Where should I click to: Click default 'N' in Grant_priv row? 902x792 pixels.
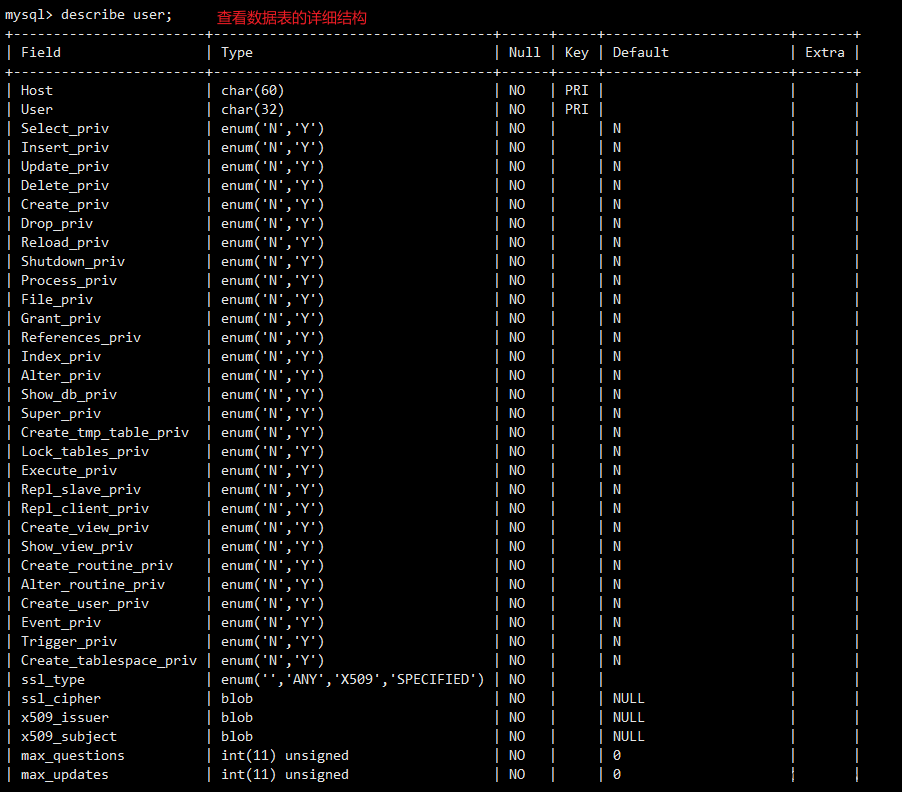tap(617, 318)
